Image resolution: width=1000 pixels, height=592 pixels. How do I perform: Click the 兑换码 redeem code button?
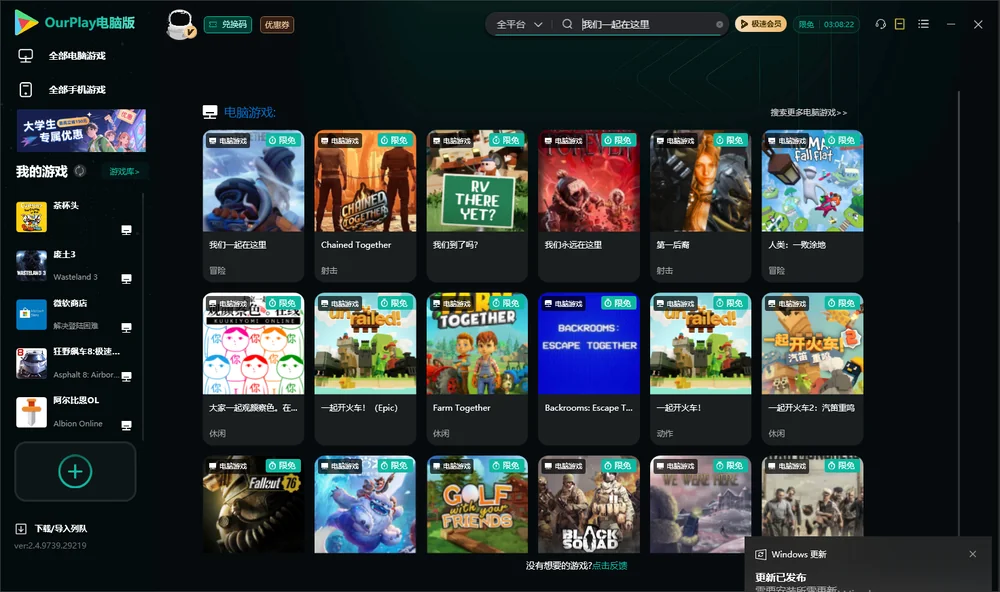[228, 25]
